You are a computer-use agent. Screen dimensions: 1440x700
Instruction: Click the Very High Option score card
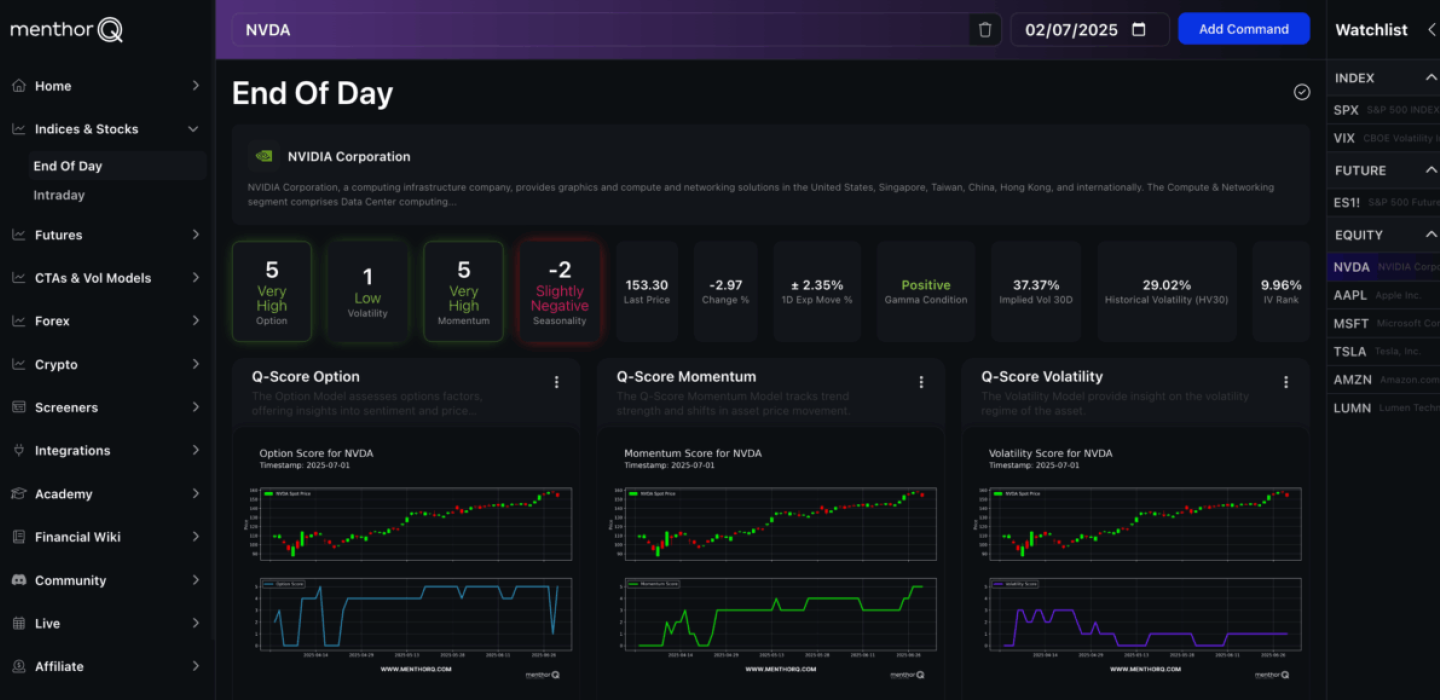pyautogui.click(x=272, y=292)
